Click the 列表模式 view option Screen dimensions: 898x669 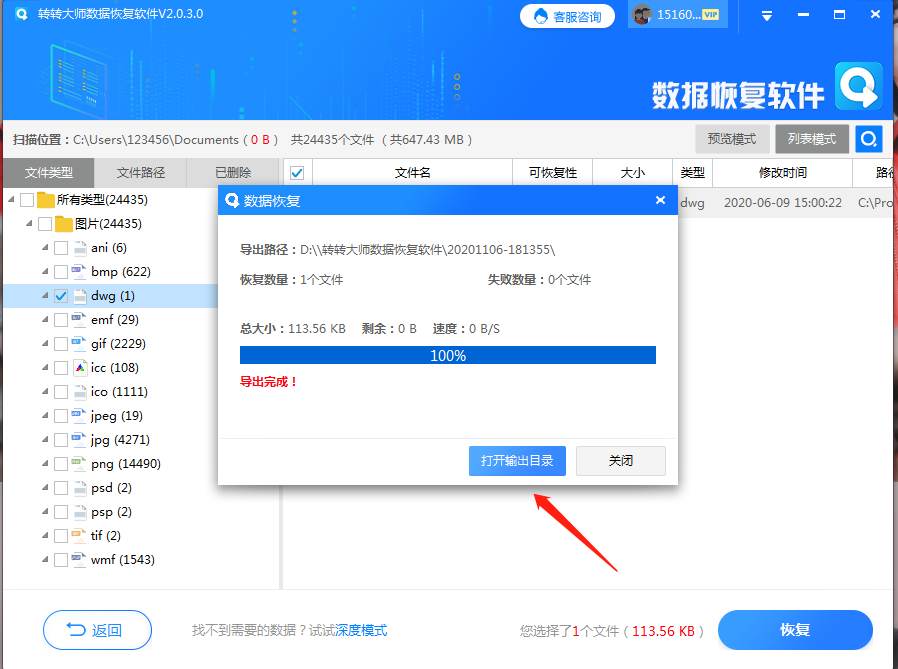(x=811, y=138)
